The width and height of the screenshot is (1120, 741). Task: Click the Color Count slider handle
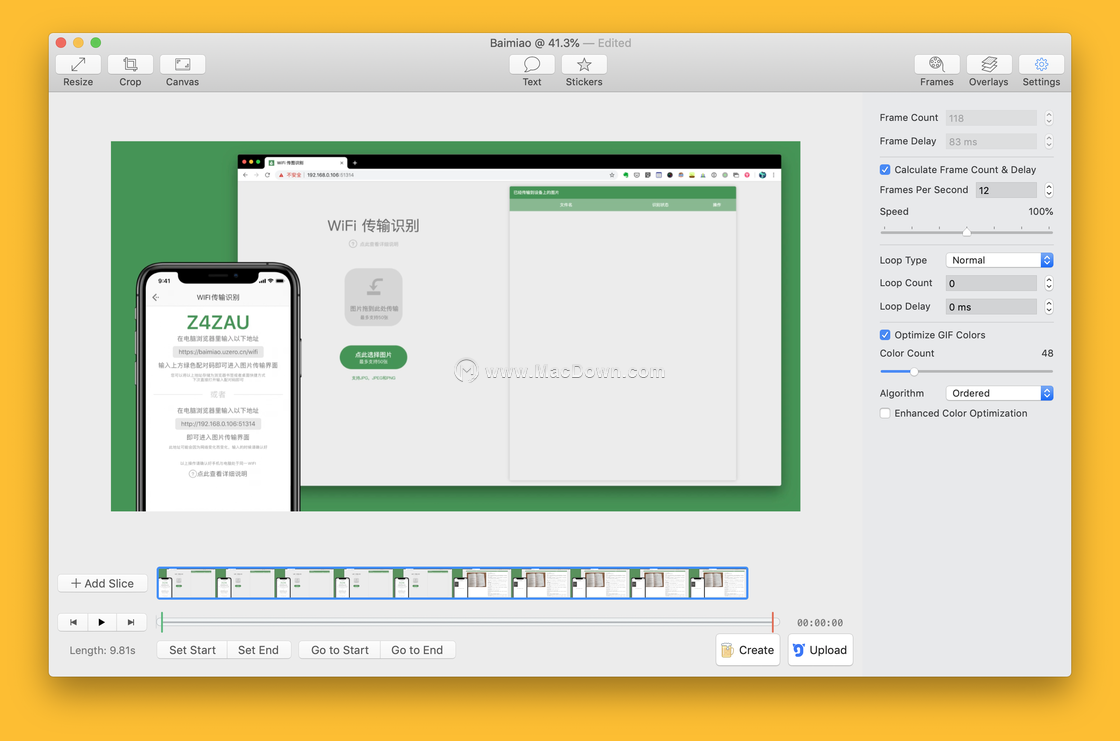click(x=914, y=372)
